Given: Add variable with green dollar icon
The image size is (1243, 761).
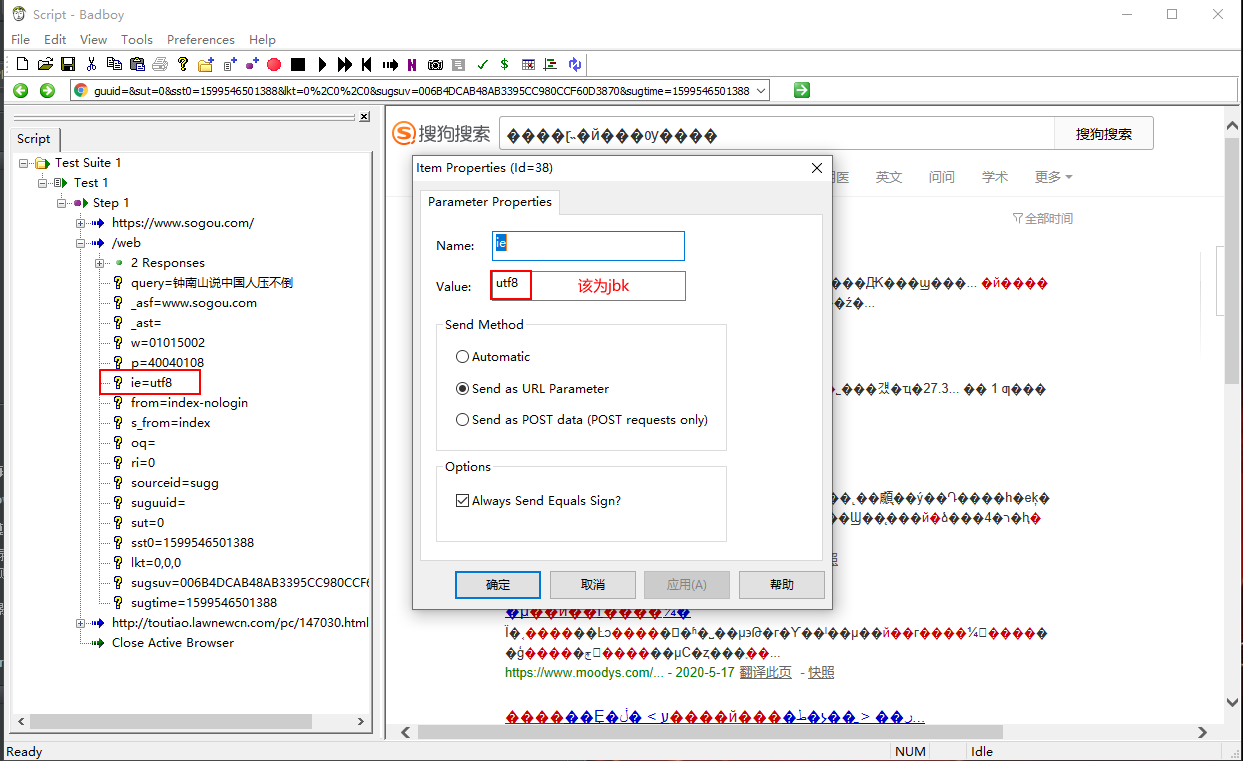Looking at the screenshot, I should 504,64.
